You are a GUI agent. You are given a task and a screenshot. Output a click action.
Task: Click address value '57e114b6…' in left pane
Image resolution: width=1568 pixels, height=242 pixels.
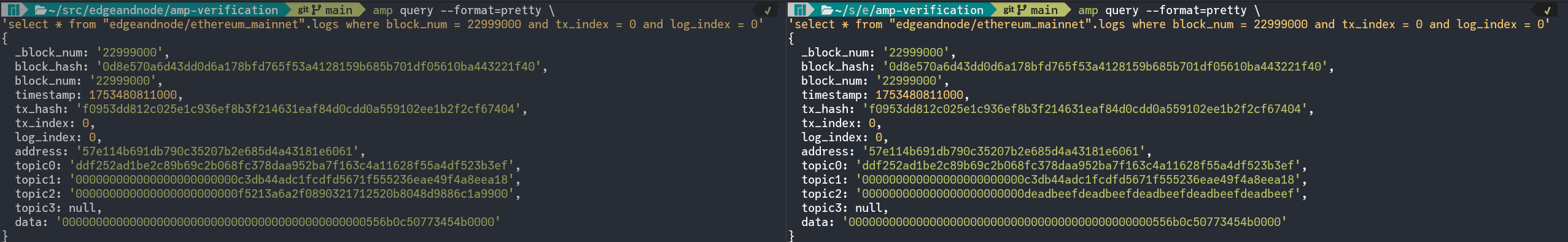click(x=217, y=152)
